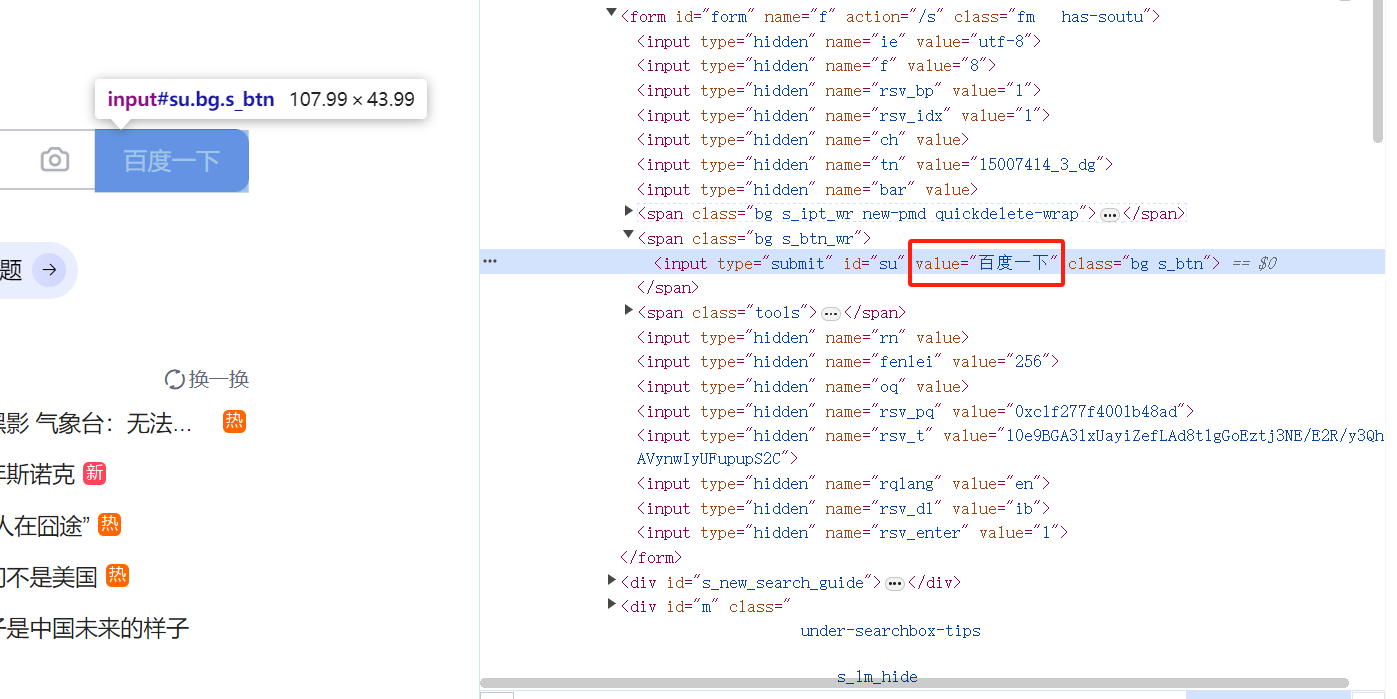
Task: Click the horizontal scrollbar of Elements panel
Action: pos(915,684)
